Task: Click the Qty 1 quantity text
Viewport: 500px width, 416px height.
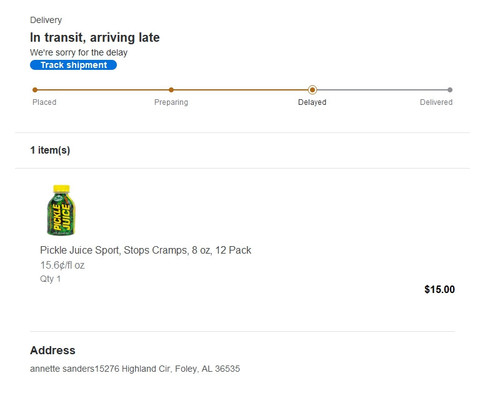Action: [50, 279]
